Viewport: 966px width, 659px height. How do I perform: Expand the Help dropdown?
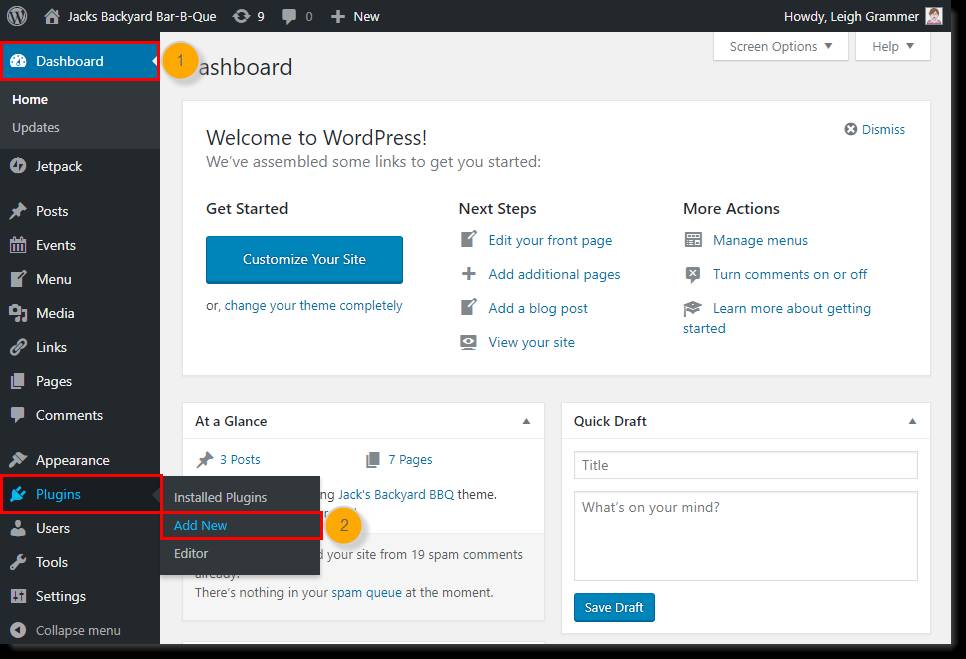pos(893,46)
